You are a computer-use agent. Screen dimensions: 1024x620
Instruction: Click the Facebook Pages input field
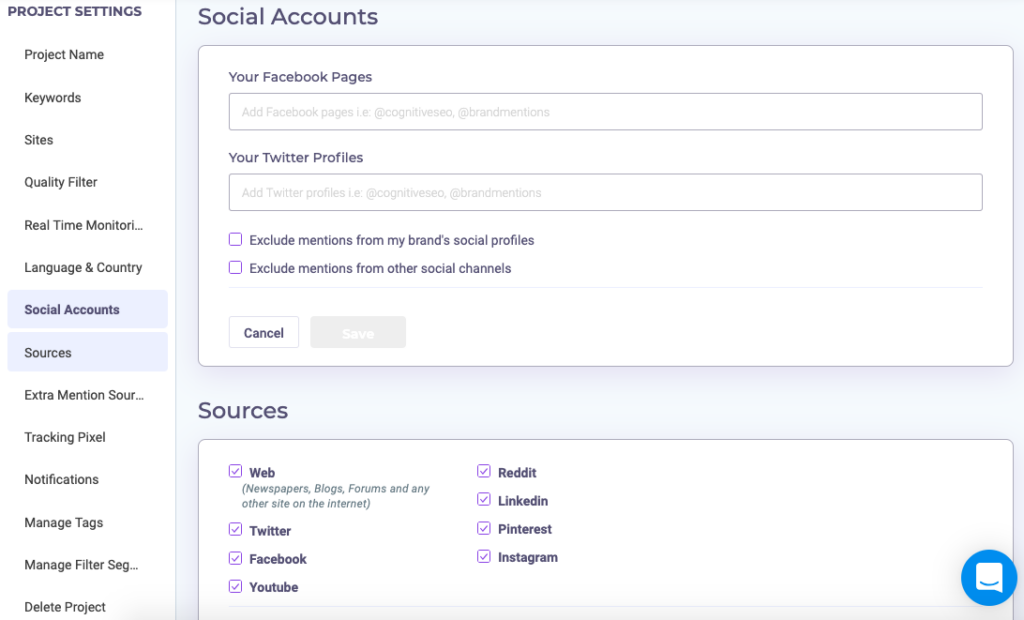coord(604,111)
